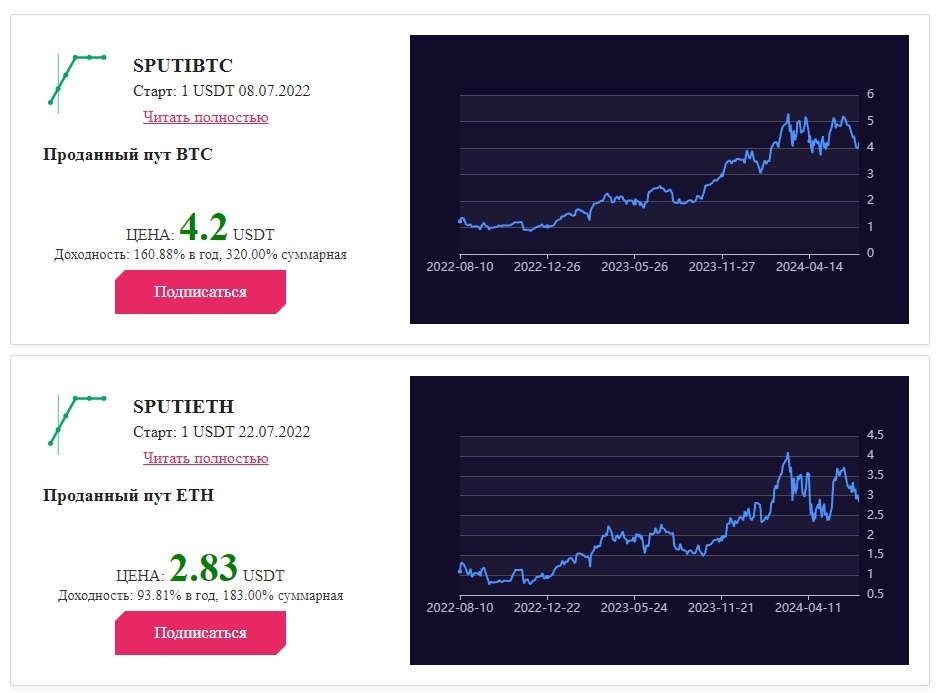The image size is (937, 693).
Task: Click the "Проданный пут ETH" heading
Action: 128,495
